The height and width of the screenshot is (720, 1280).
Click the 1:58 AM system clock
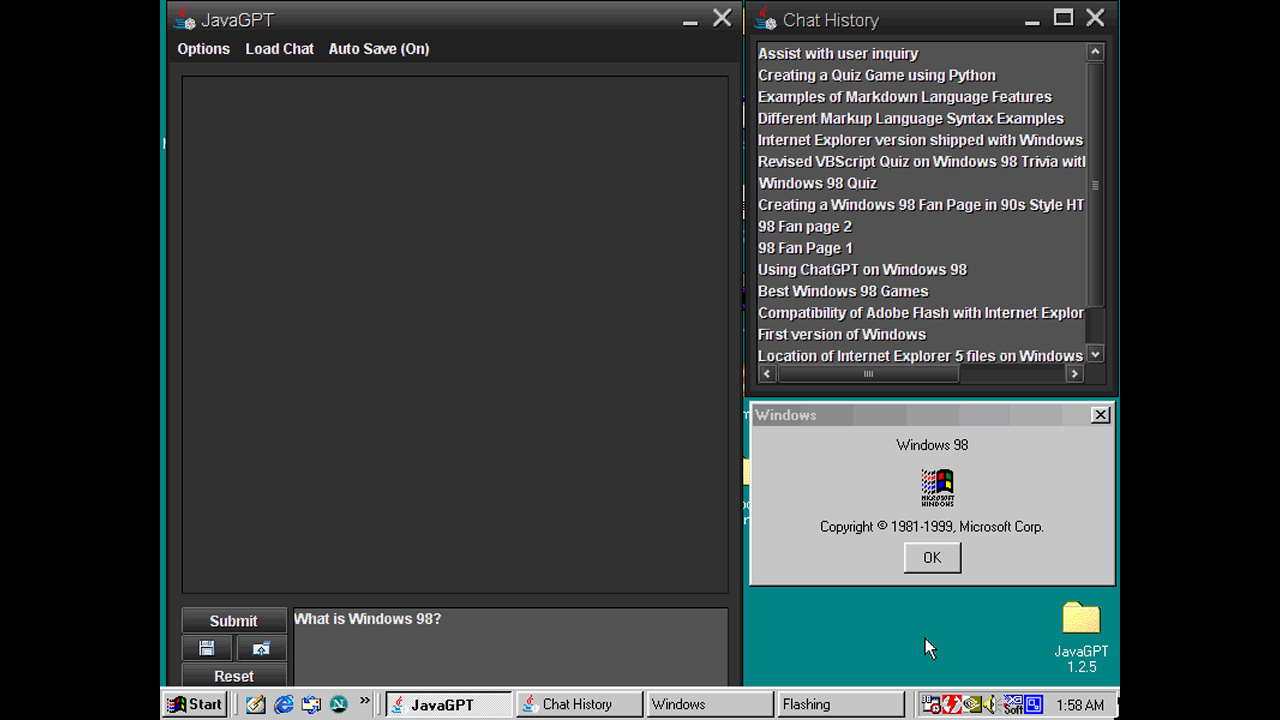[1080, 705]
